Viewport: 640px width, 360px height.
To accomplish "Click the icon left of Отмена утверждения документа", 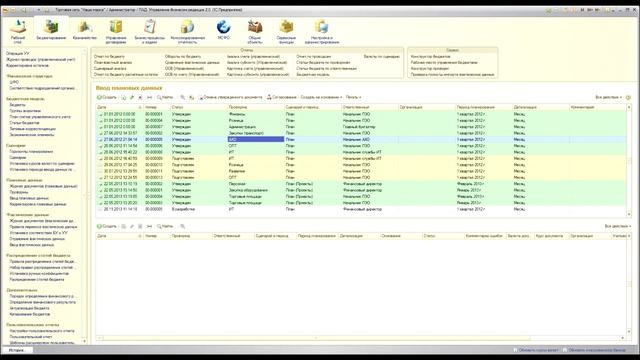I will click(x=191, y=98).
